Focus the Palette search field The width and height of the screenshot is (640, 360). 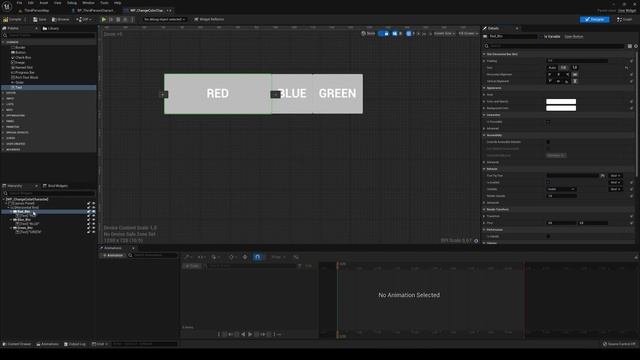[x=49, y=36]
